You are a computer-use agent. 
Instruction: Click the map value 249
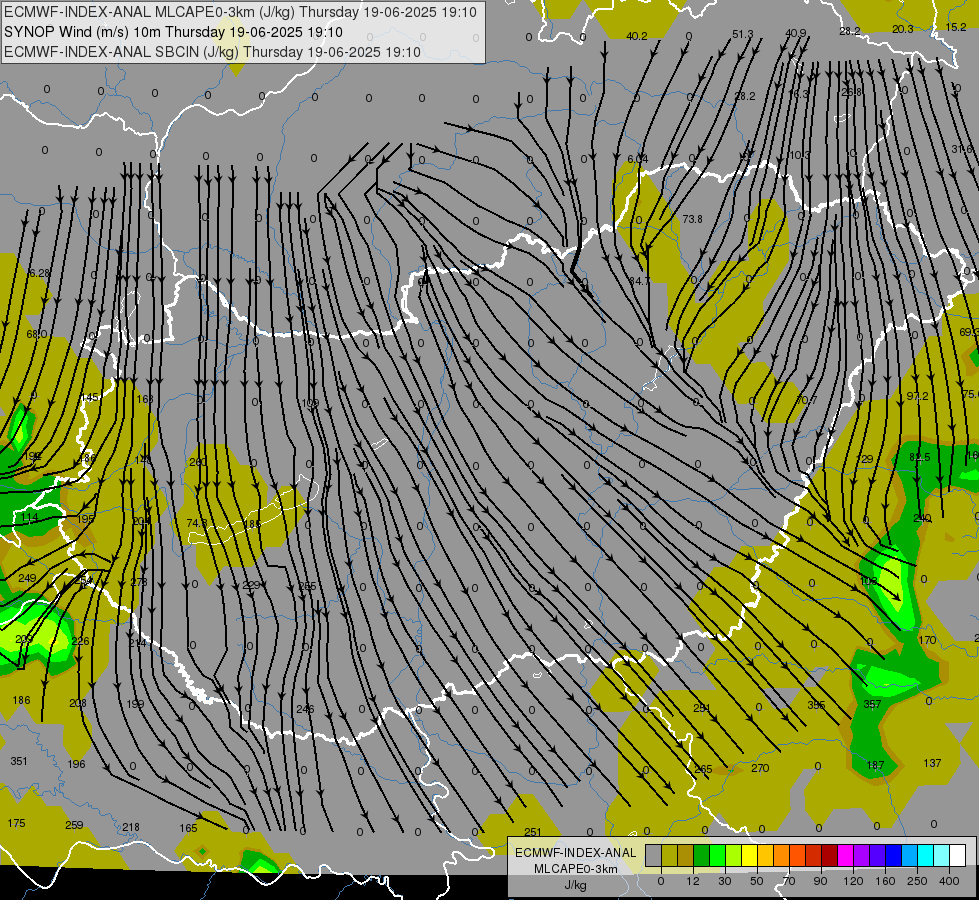coord(27,578)
